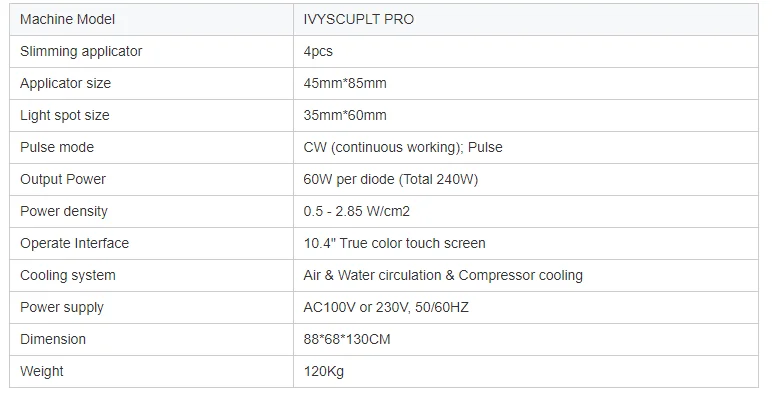Click the 4pcs value cell

[x=526, y=52]
